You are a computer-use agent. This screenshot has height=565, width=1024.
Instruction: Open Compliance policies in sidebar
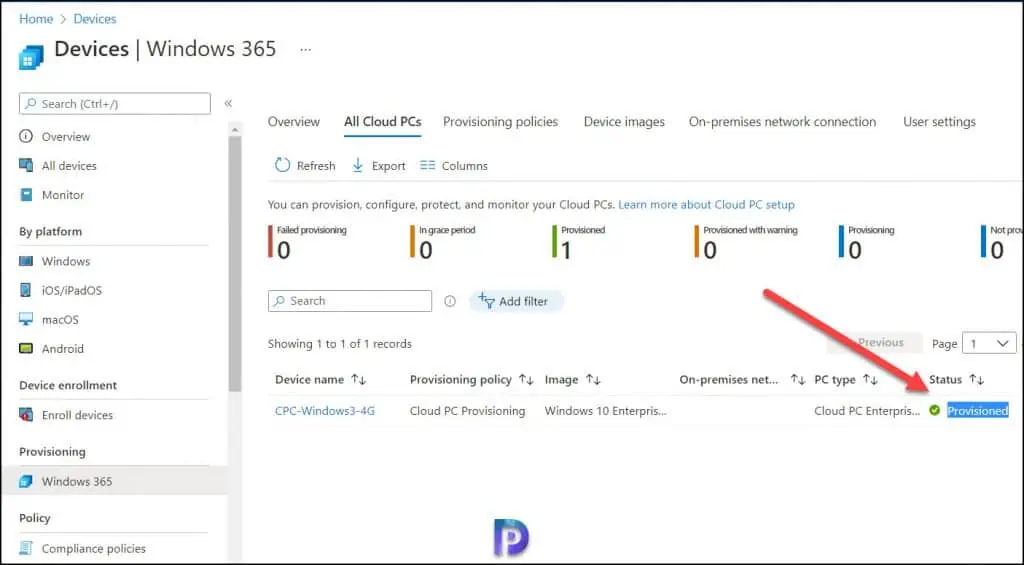(x=93, y=549)
